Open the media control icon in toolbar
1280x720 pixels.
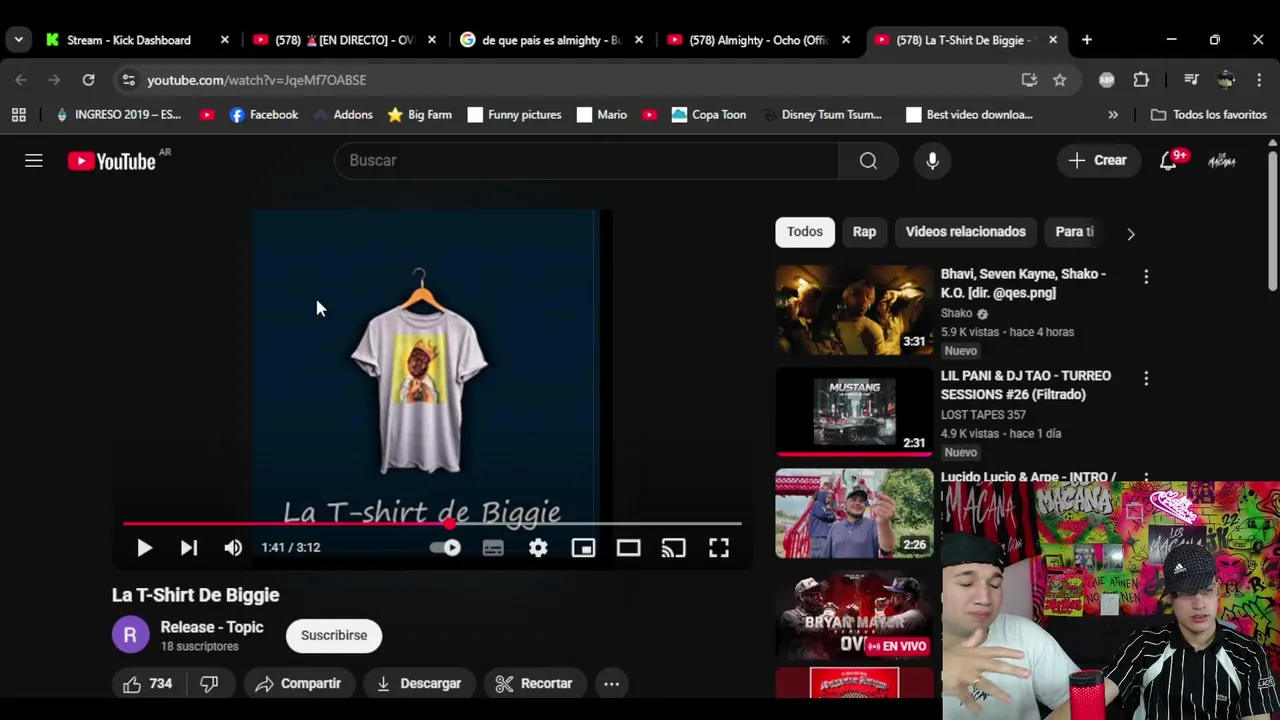pyautogui.click(x=1191, y=80)
